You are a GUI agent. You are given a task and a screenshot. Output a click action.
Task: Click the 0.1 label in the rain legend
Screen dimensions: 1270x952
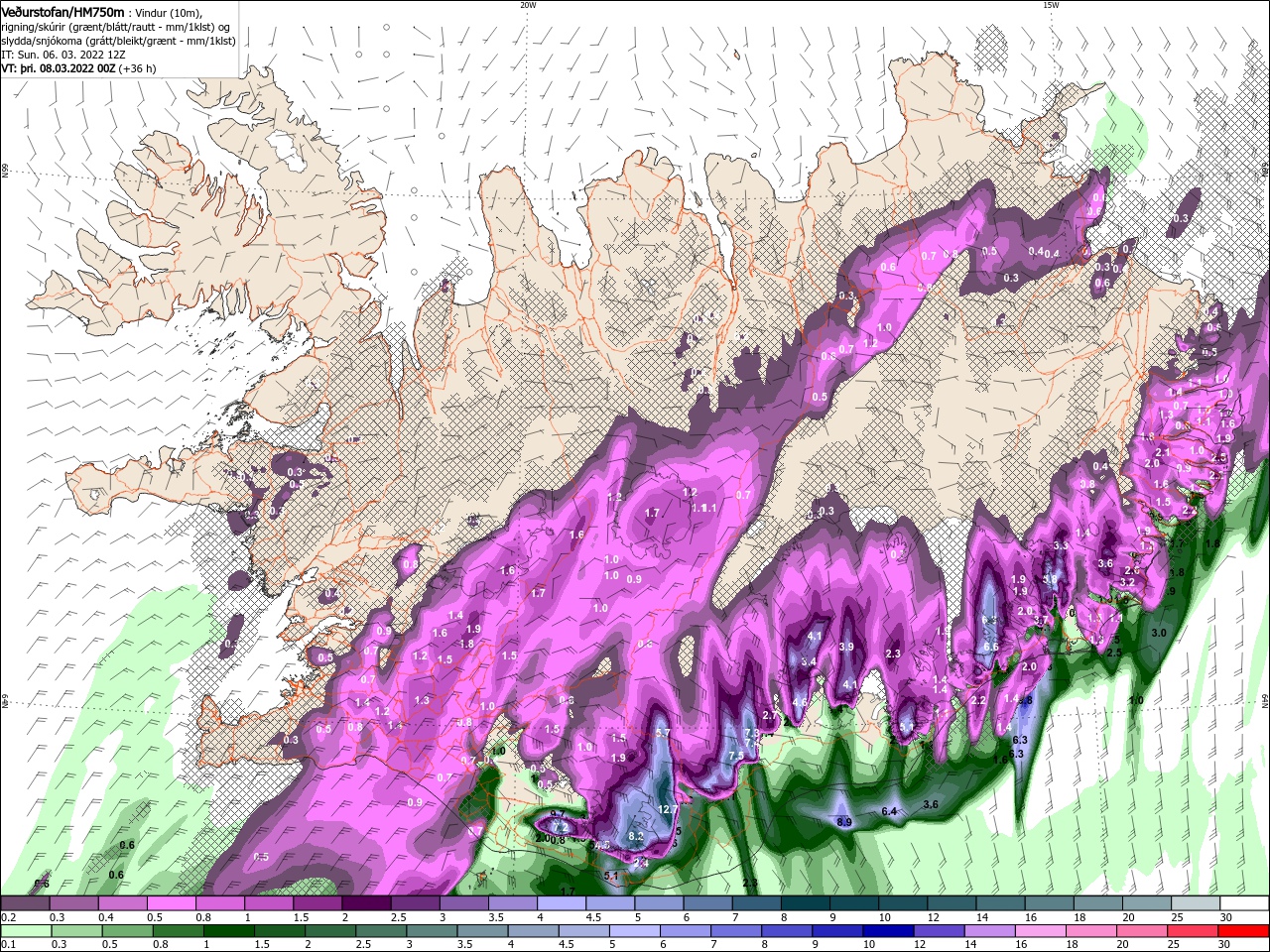tap(9, 945)
